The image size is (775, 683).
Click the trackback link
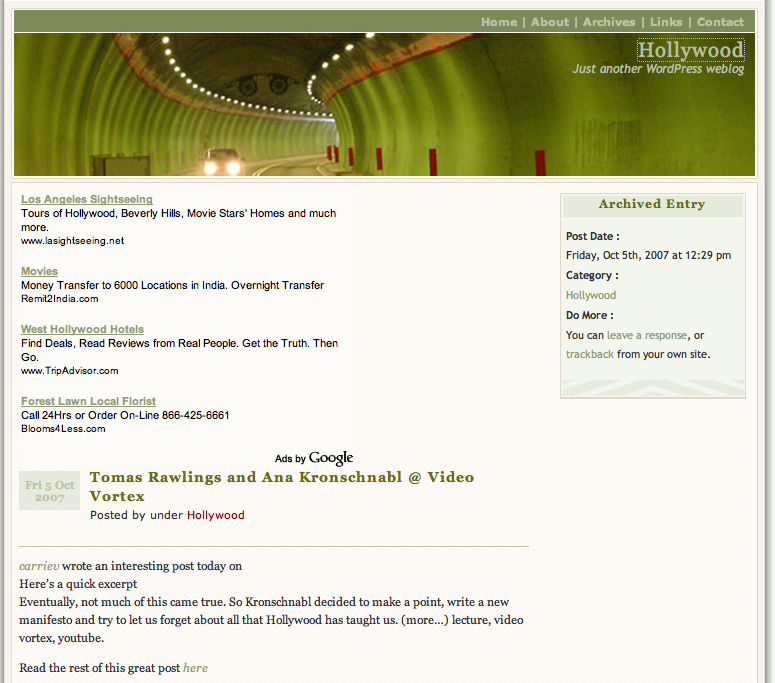click(589, 354)
